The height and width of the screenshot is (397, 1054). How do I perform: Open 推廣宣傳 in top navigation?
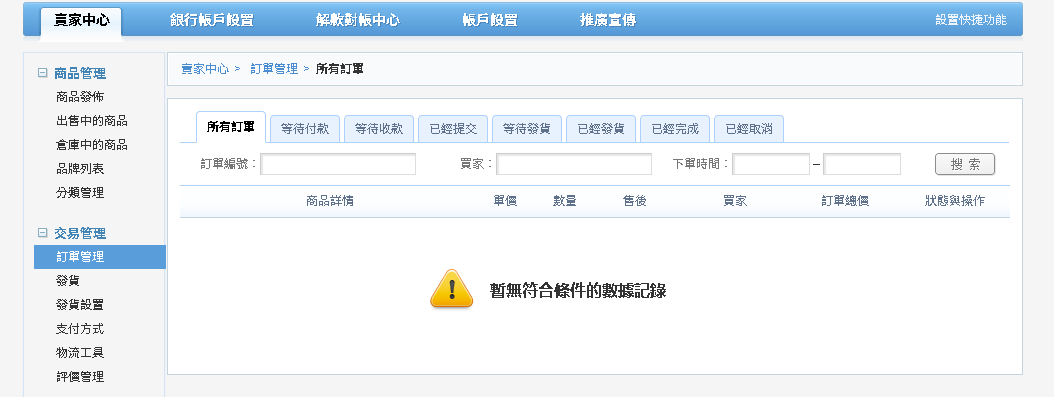coord(608,20)
